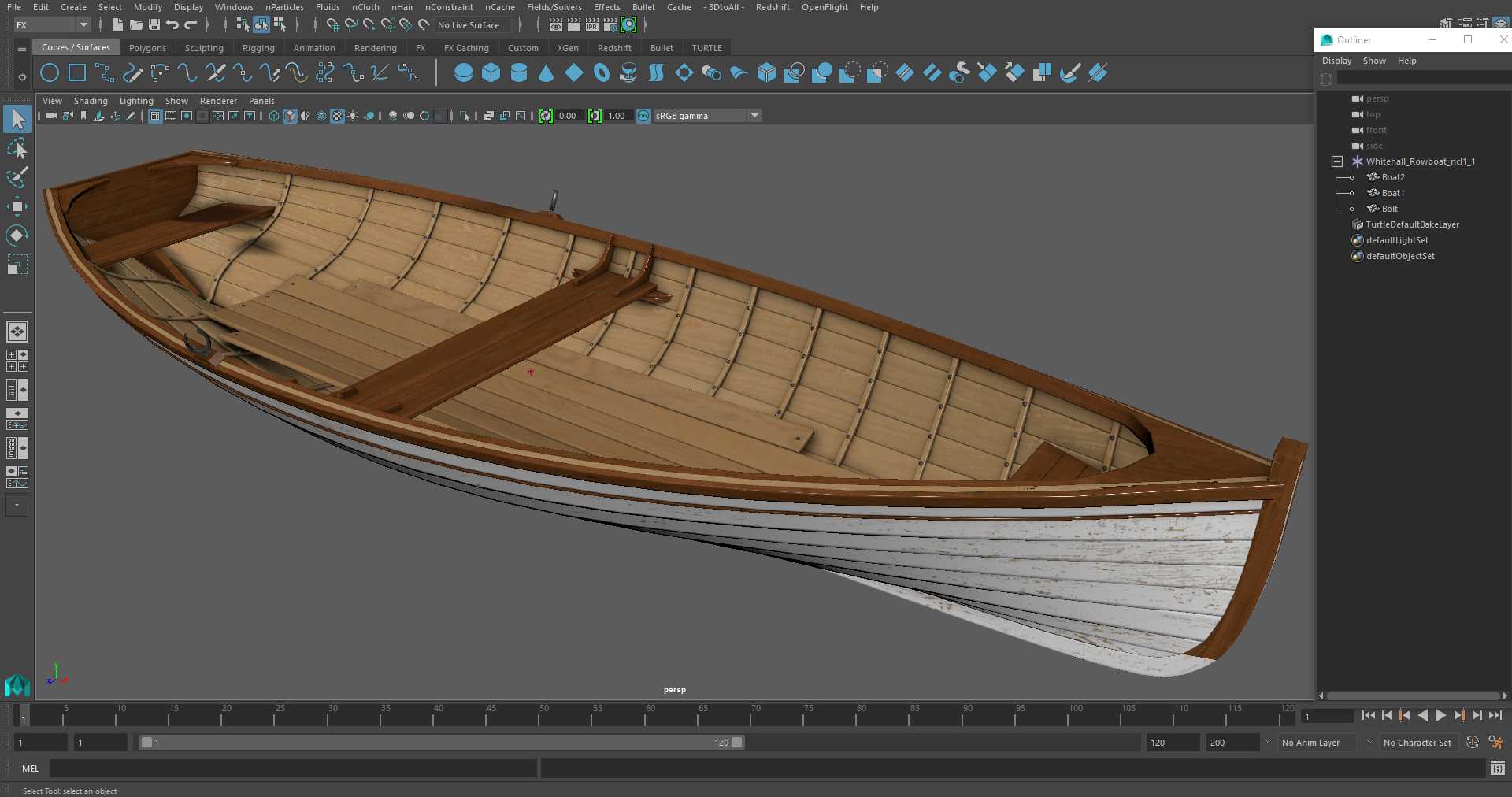This screenshot has width=1512, height=797.
Task: Switch to the TURTLE shelf tab
Action: [706, 48]
